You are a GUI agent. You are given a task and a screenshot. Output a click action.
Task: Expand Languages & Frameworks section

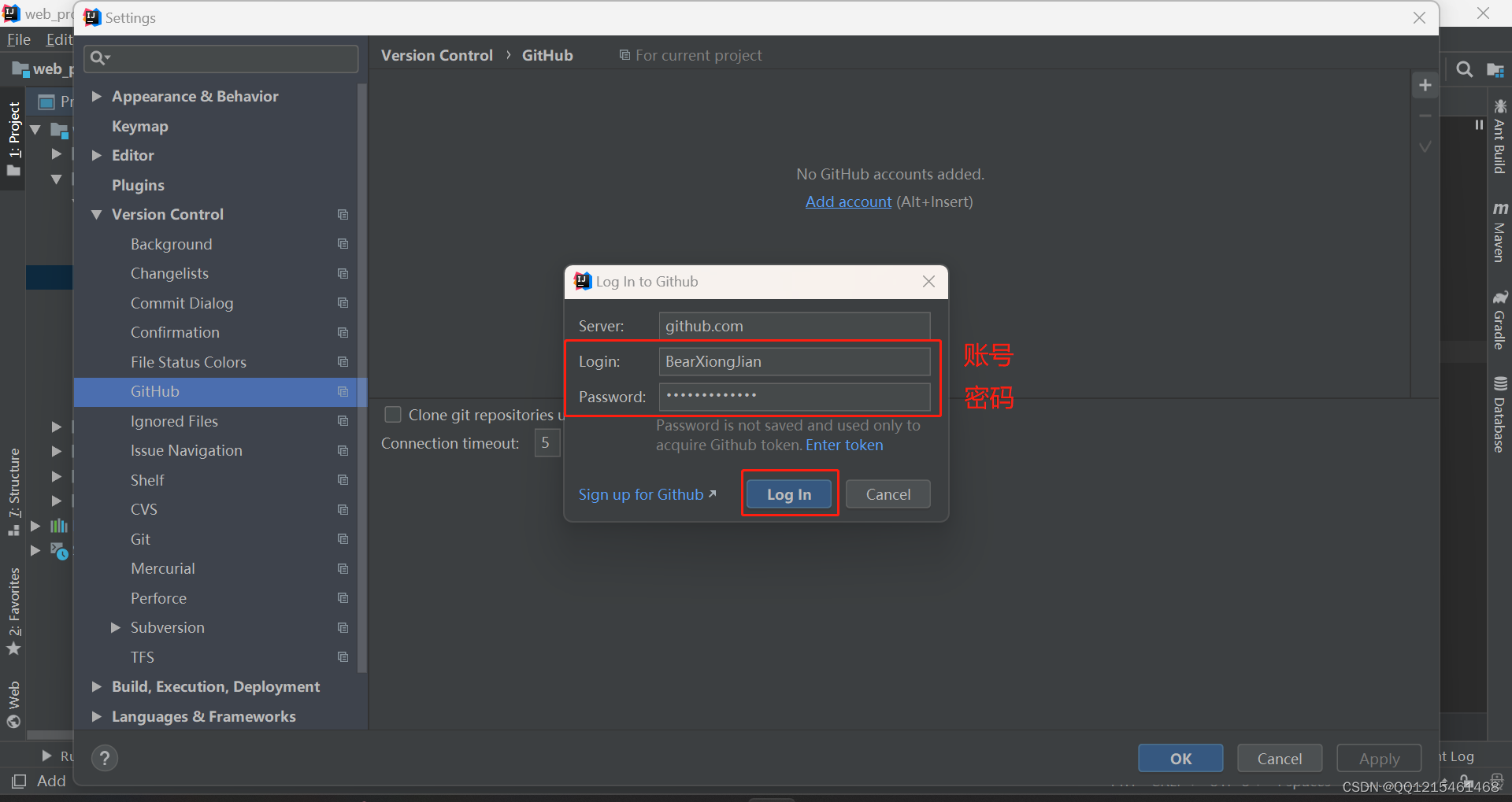[97, 716]
